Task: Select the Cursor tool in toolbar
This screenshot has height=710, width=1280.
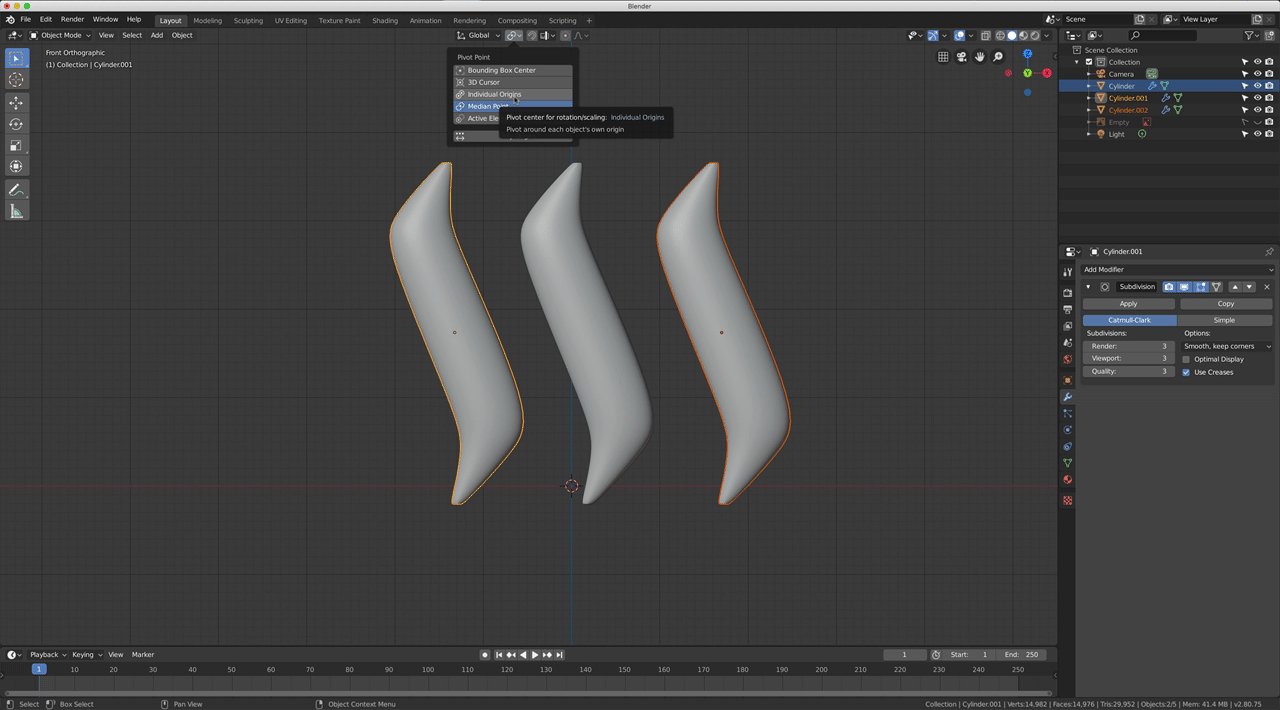Action: coord(16,80)
